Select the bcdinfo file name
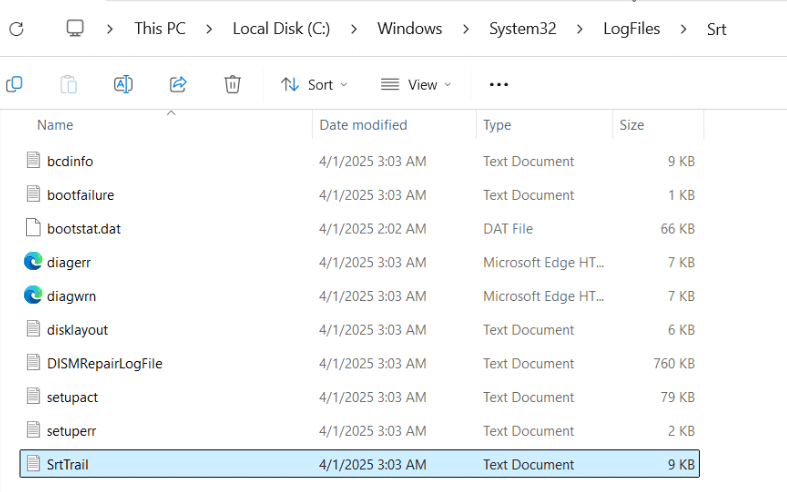 coord(70,161)
